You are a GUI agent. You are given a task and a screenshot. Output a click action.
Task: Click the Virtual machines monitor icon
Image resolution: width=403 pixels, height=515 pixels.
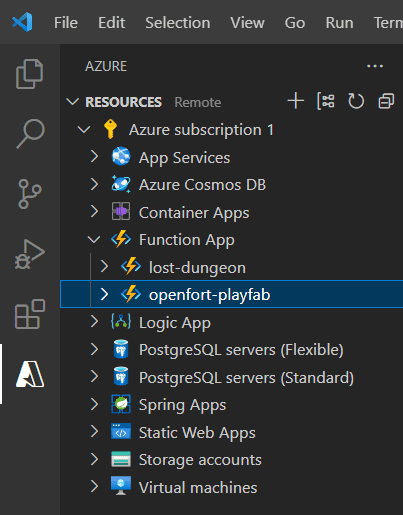click(x=121, y=486)
